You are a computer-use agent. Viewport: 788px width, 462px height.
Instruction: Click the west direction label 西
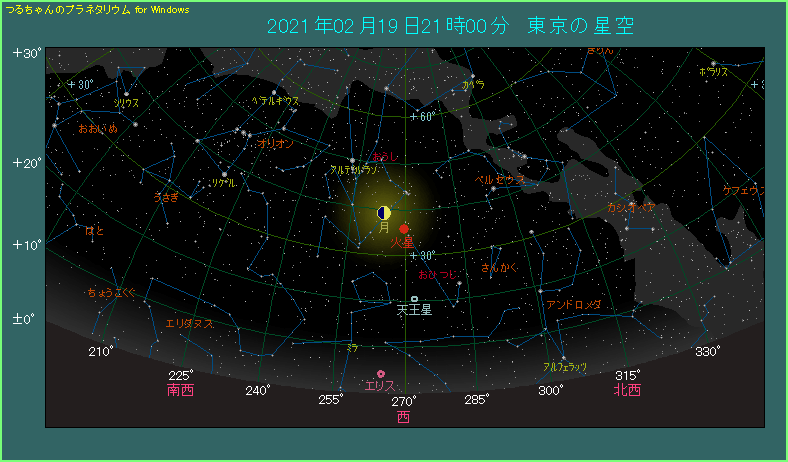(403, 418)
